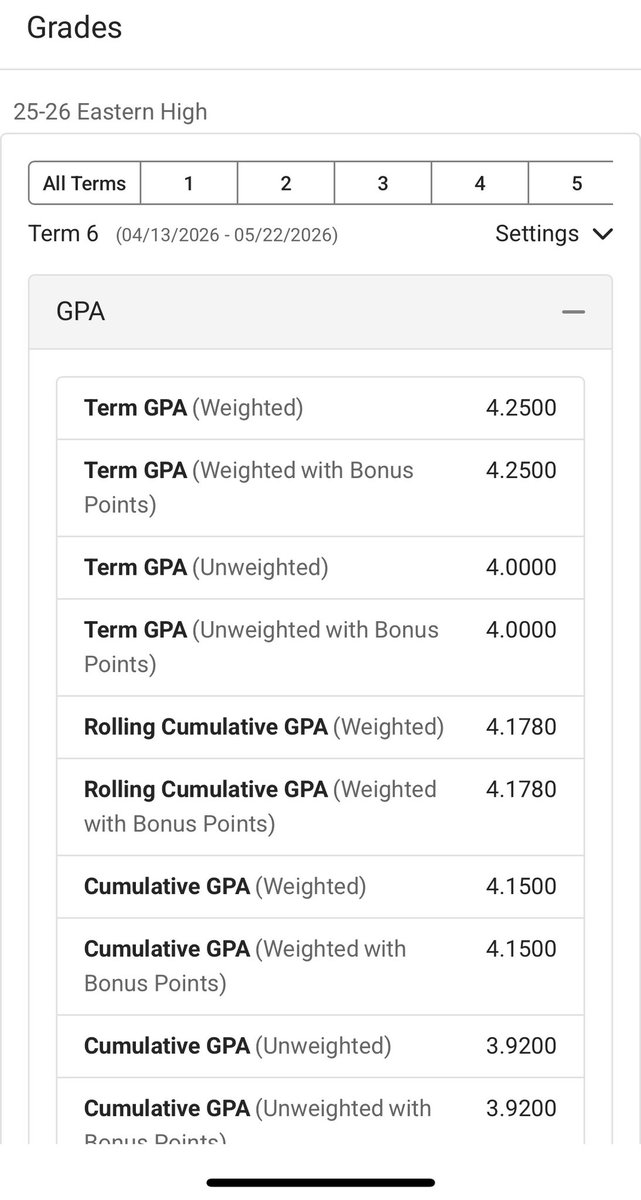Select Rolling Cumulative GPA (Weighted) row
Screen dimensions: 641x1200
point(320,727)
